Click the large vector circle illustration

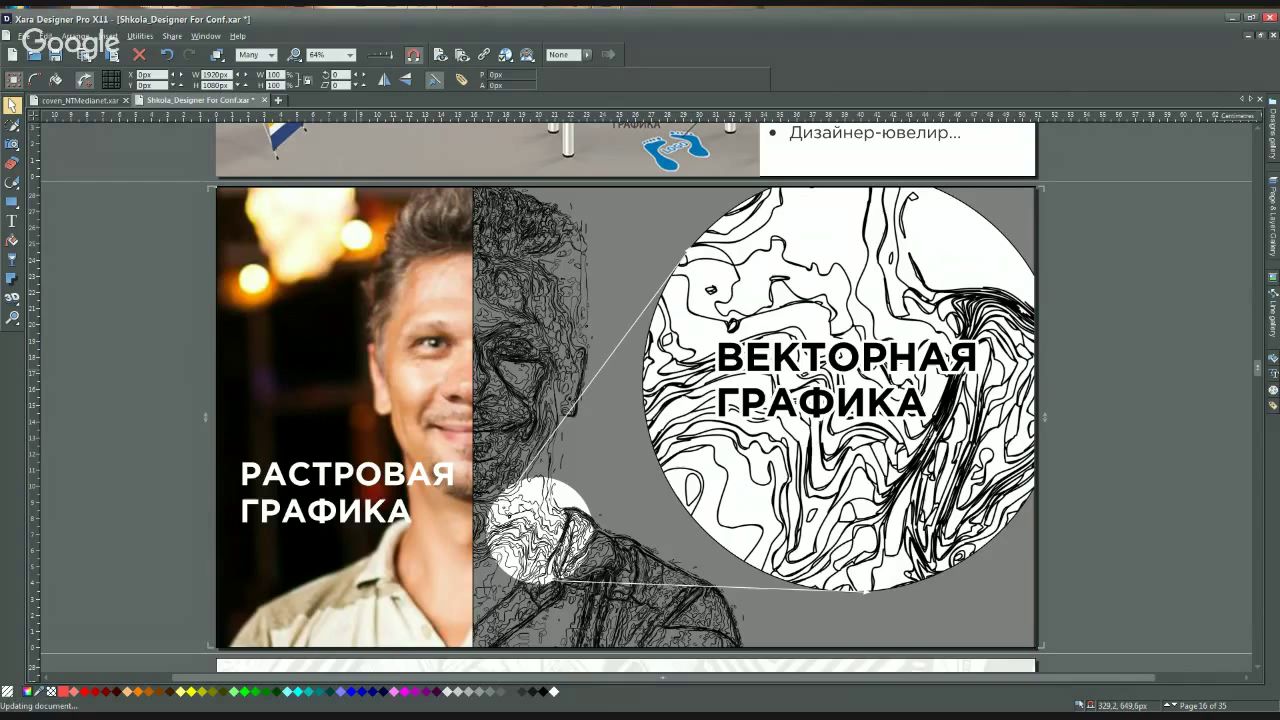(x=840, y=390)
